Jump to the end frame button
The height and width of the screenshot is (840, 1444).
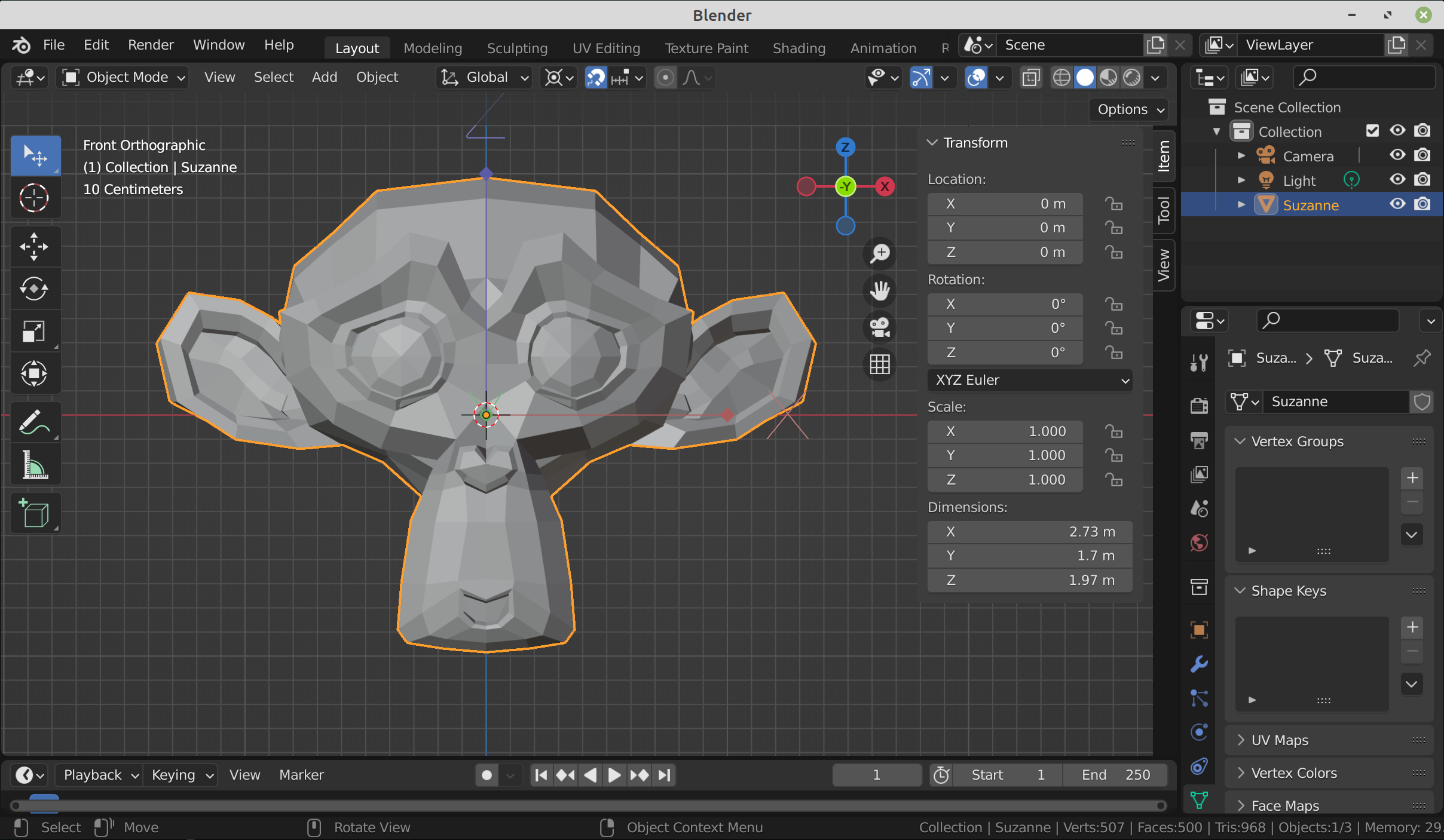(664, 775)
